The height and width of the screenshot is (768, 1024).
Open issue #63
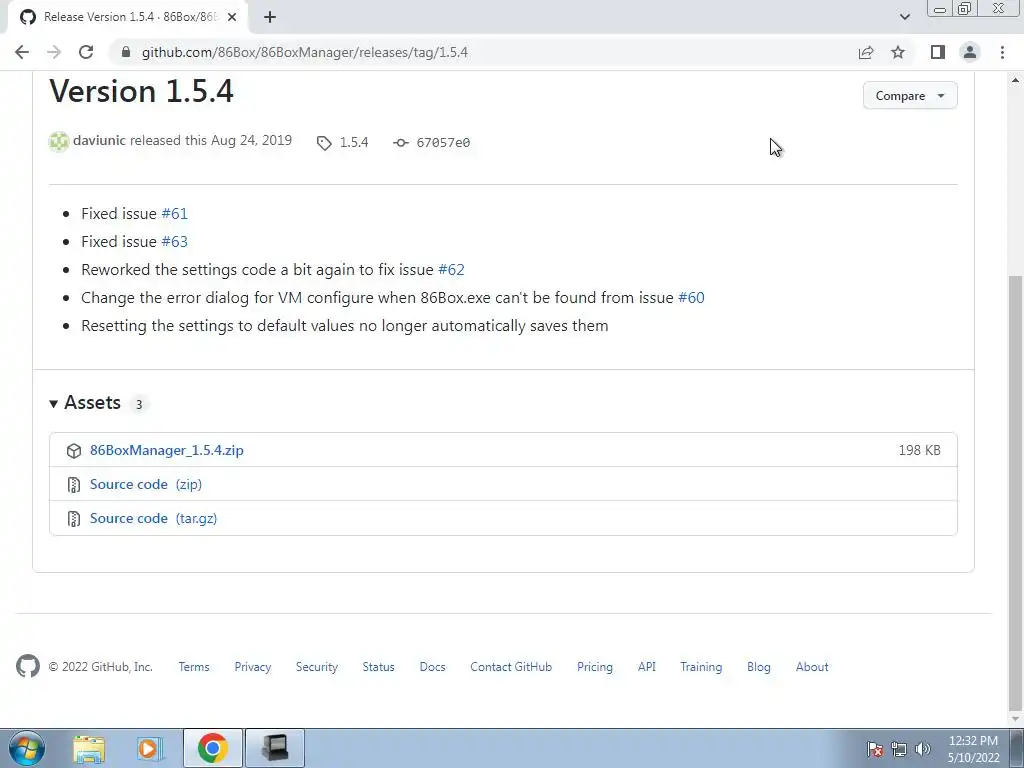pos(174,242)
